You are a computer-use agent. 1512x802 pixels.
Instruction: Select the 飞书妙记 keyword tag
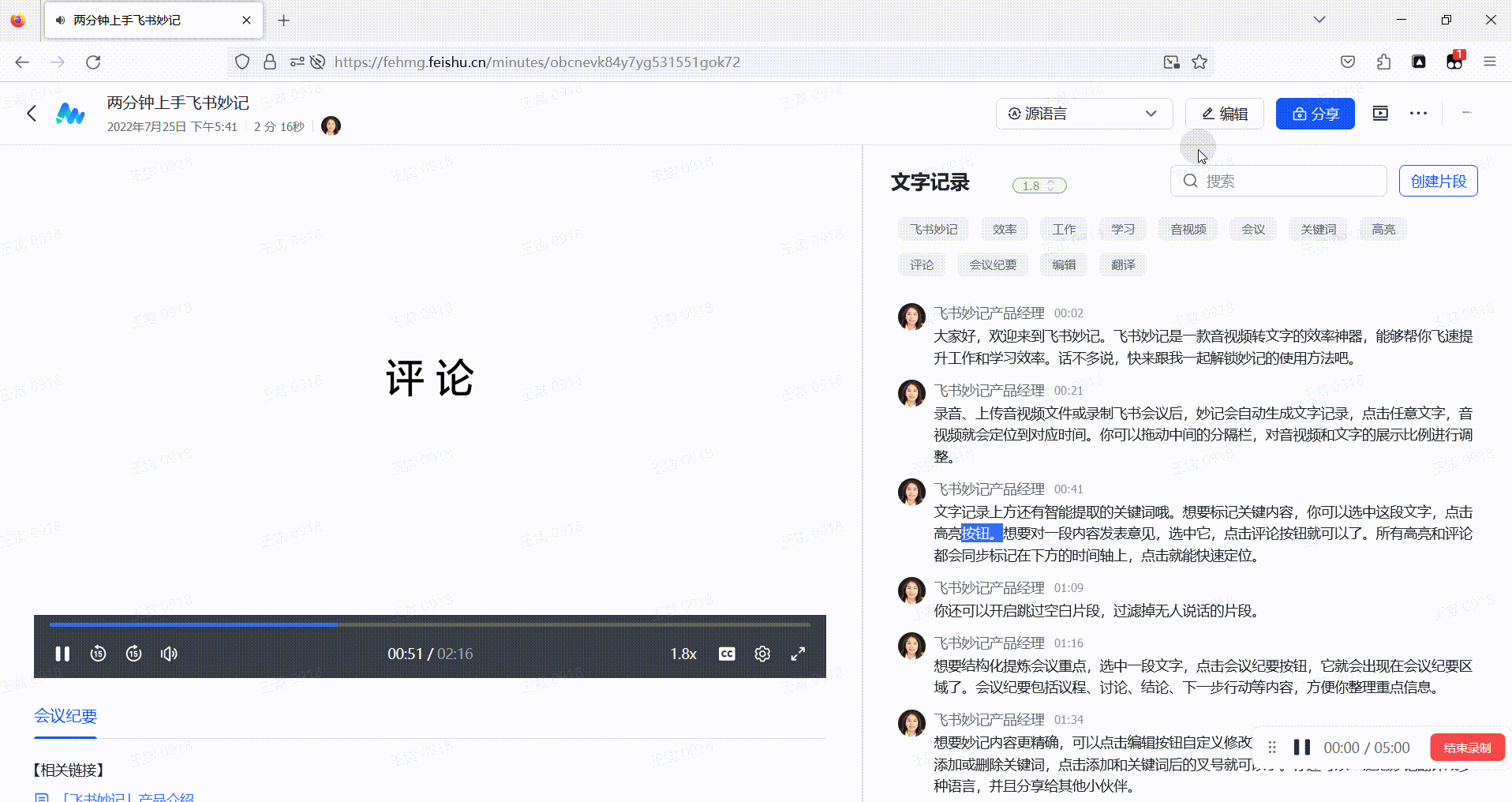[x=934, y=230]
